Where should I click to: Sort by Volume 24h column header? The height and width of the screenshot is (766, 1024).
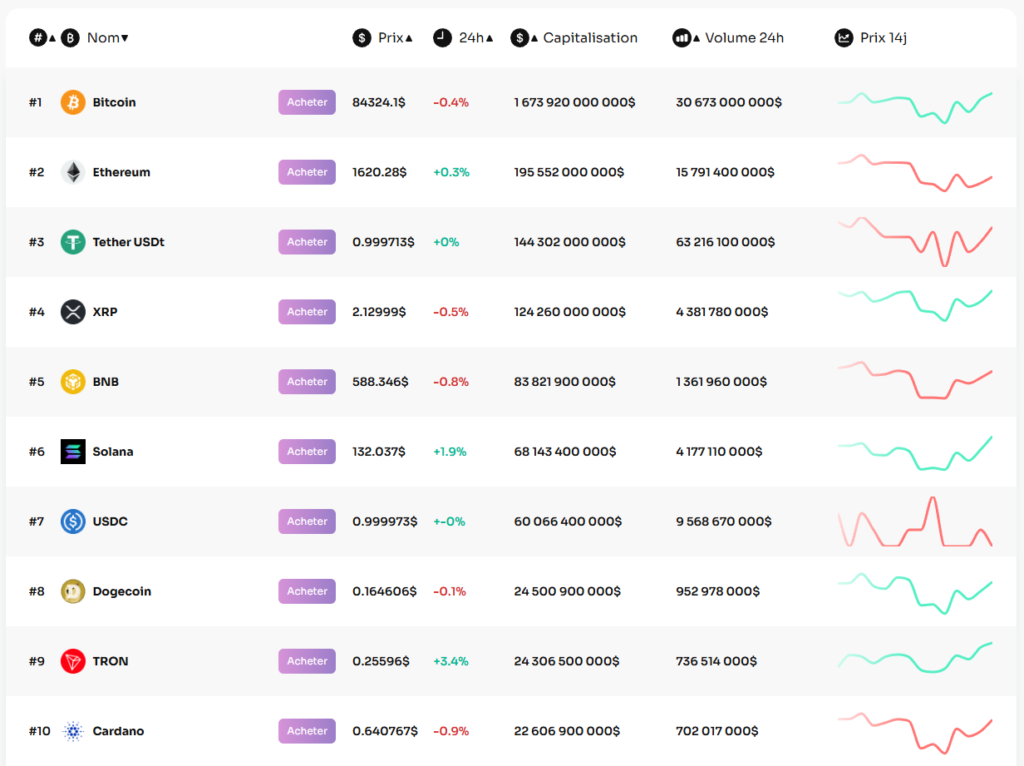pos(743,38)
